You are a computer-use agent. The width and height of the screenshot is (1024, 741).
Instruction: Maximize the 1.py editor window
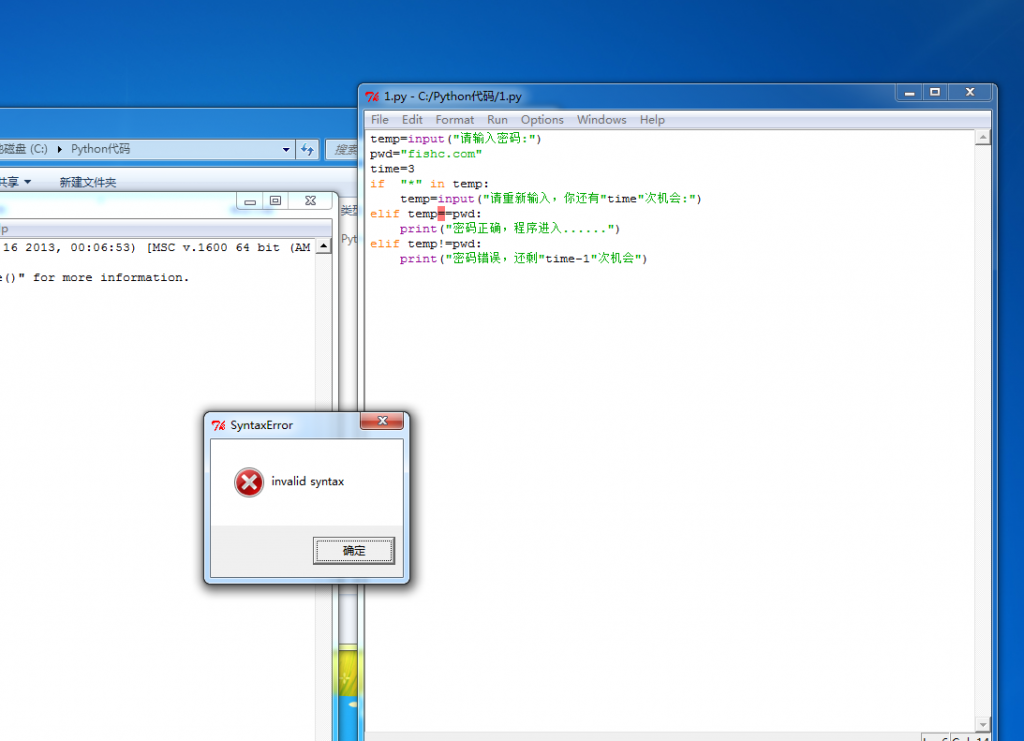tap(935, 92)
